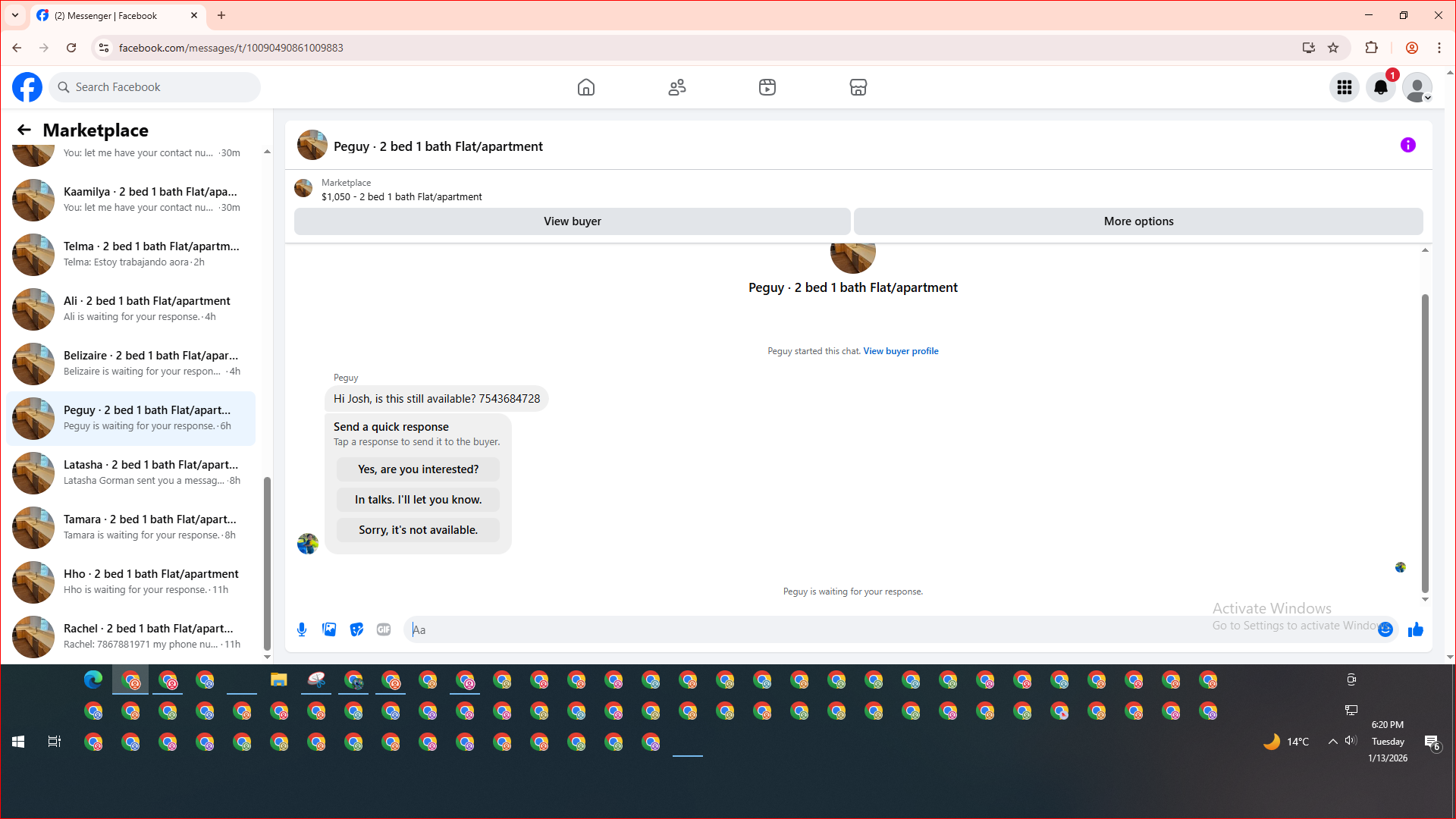The height and width of the screenshot is (819, 1456).
Task: Send quick reply 'Yes, are you interested?'
Action: (x=418, y=469)
